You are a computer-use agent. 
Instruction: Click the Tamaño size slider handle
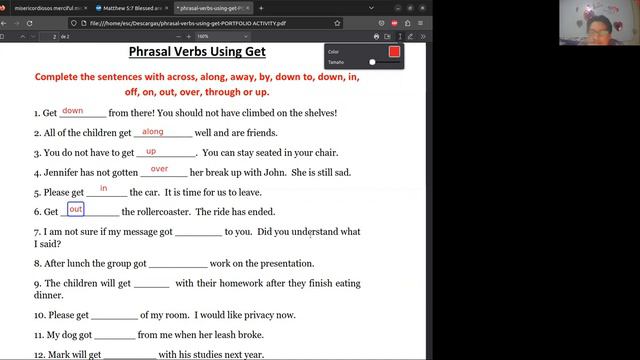pyautogui.click(x=372, y=62)
